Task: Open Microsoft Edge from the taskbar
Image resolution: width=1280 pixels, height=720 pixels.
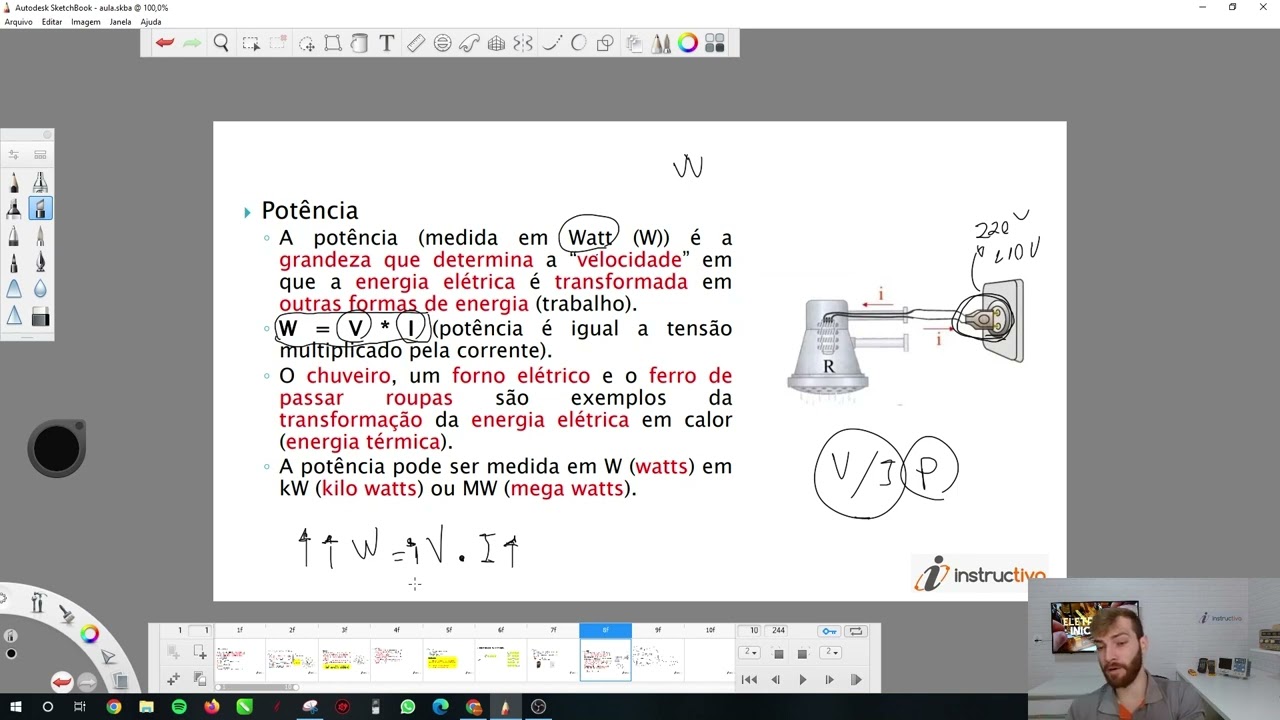Action: tap(440, 707)
